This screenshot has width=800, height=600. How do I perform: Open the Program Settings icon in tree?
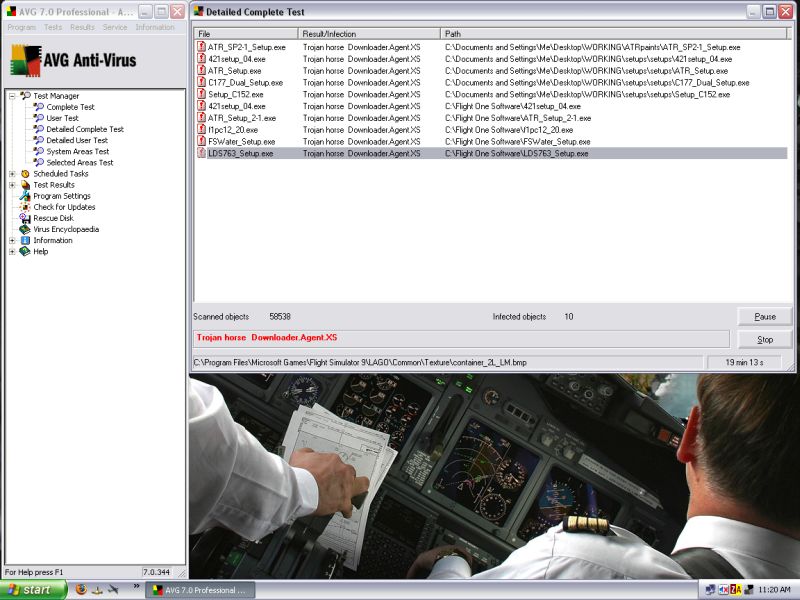click(25, 196)
